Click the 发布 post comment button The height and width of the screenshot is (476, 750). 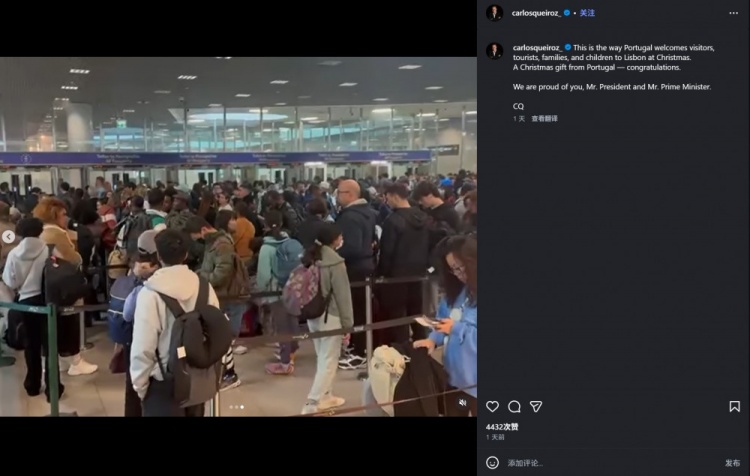click(x=732, y=463)
